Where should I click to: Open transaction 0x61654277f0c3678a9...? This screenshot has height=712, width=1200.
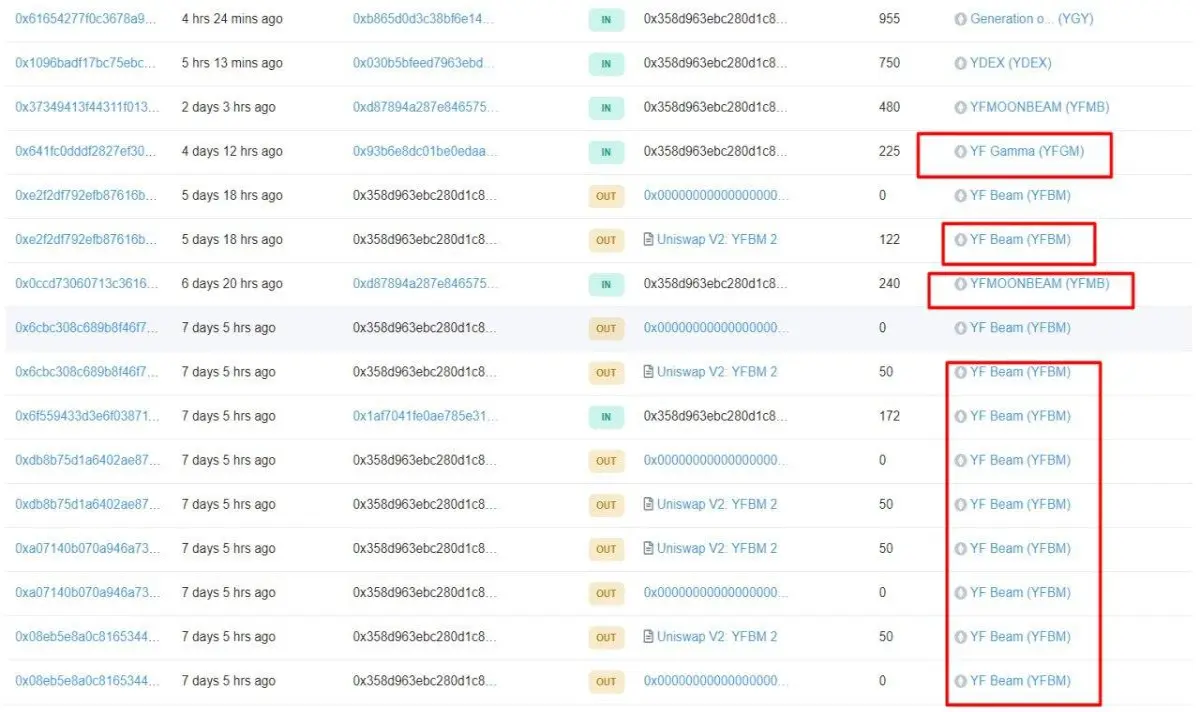[x=86, y=19]
